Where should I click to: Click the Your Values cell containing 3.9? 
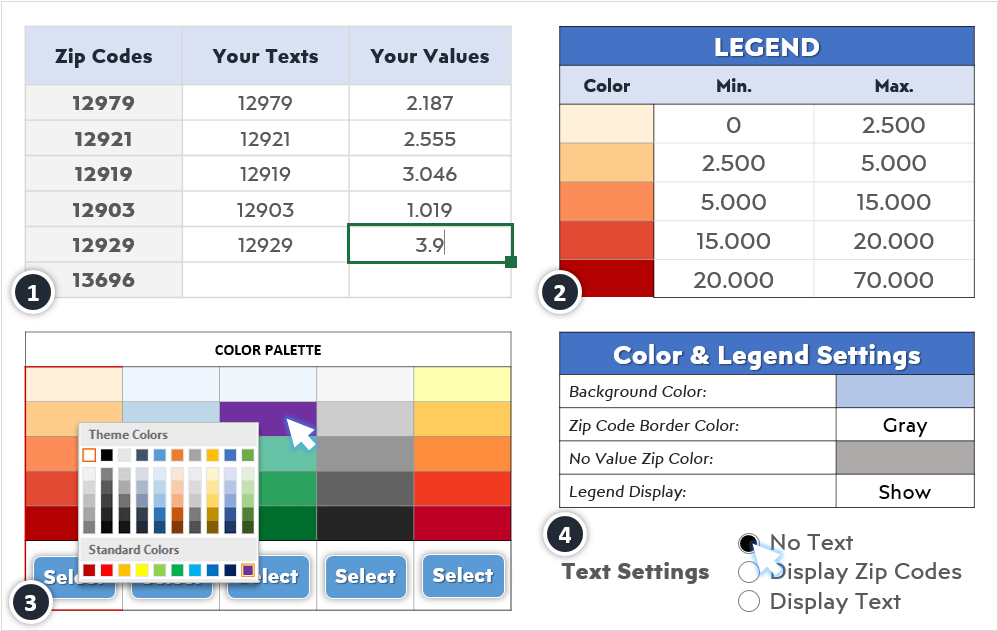(430, 242)
